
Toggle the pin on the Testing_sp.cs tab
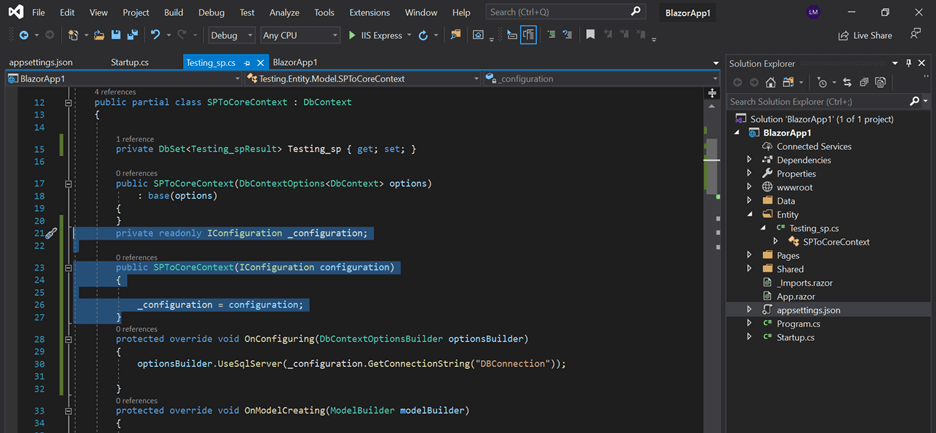pyautogui.click(x=246, y=62)
